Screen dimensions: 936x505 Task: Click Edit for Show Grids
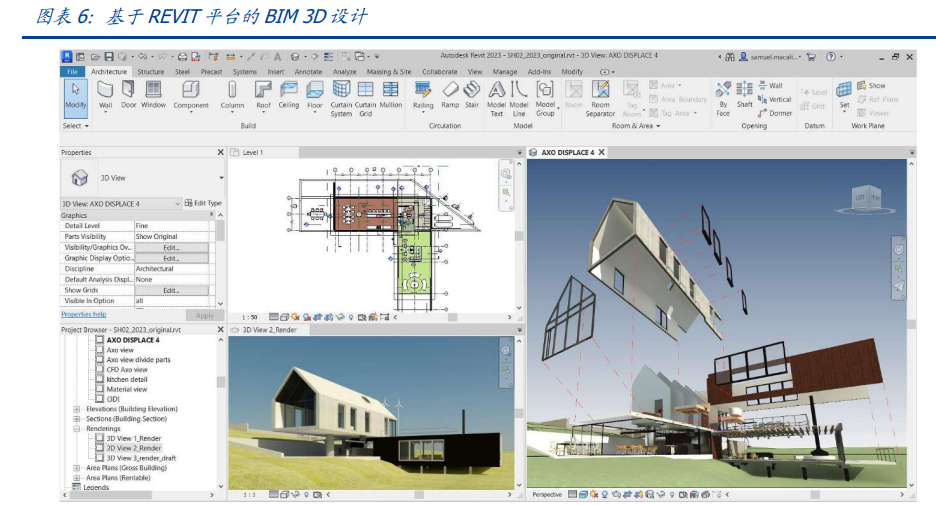click(x=171, y=291)
